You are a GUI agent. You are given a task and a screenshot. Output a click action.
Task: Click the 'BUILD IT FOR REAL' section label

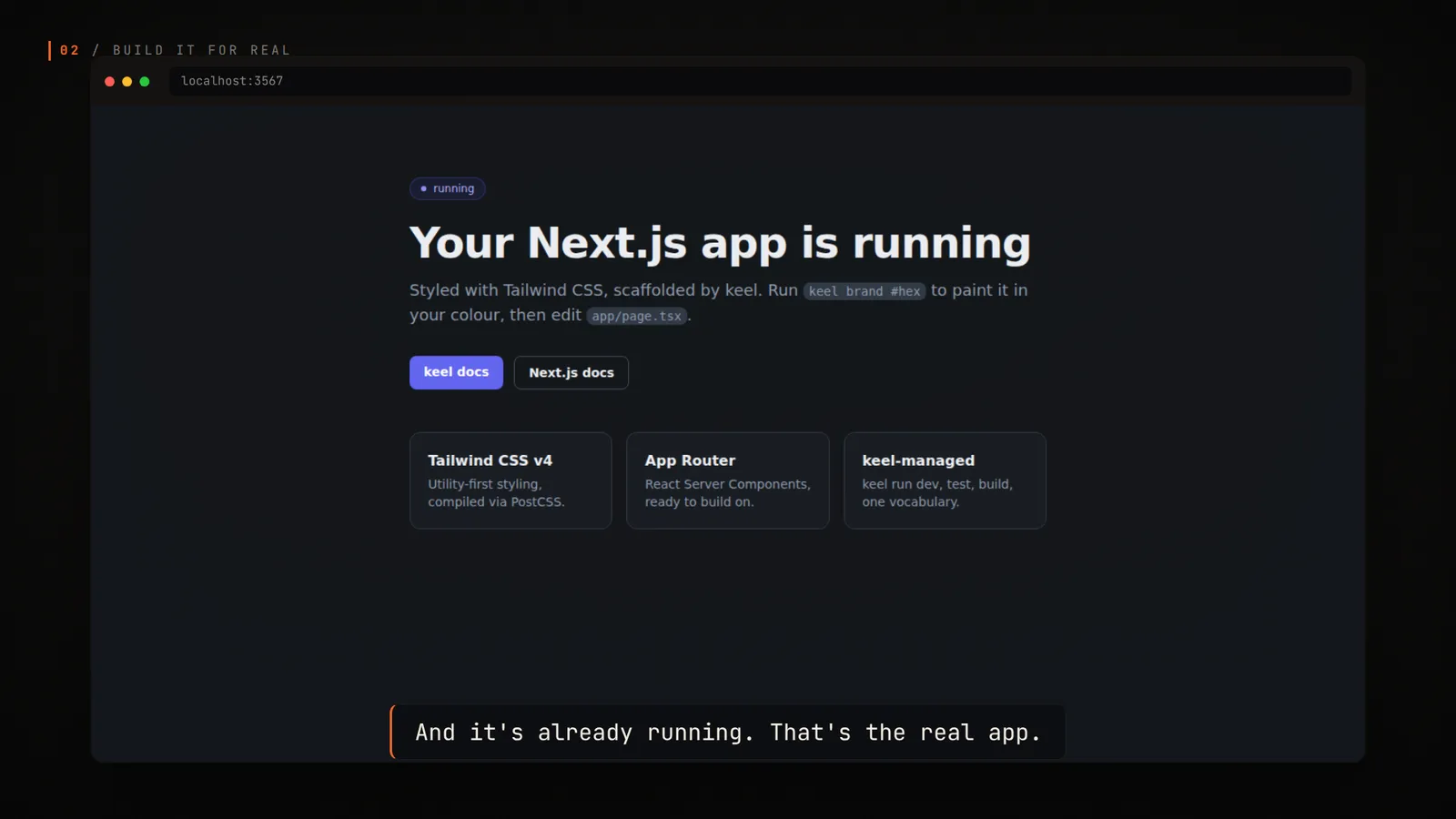click(x=201, y=50)
